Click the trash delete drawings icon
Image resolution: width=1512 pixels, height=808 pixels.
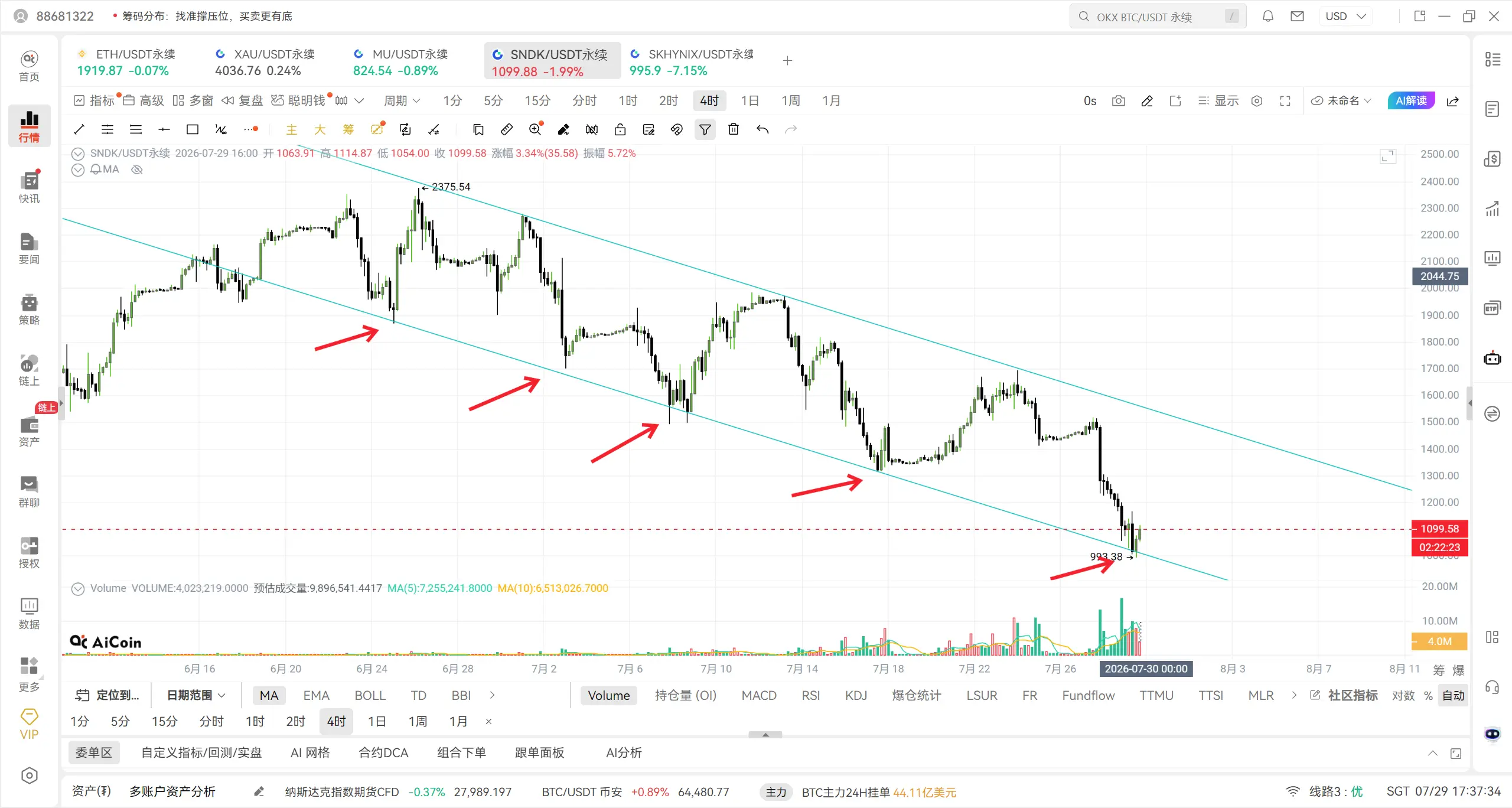(x=734, y=129)
